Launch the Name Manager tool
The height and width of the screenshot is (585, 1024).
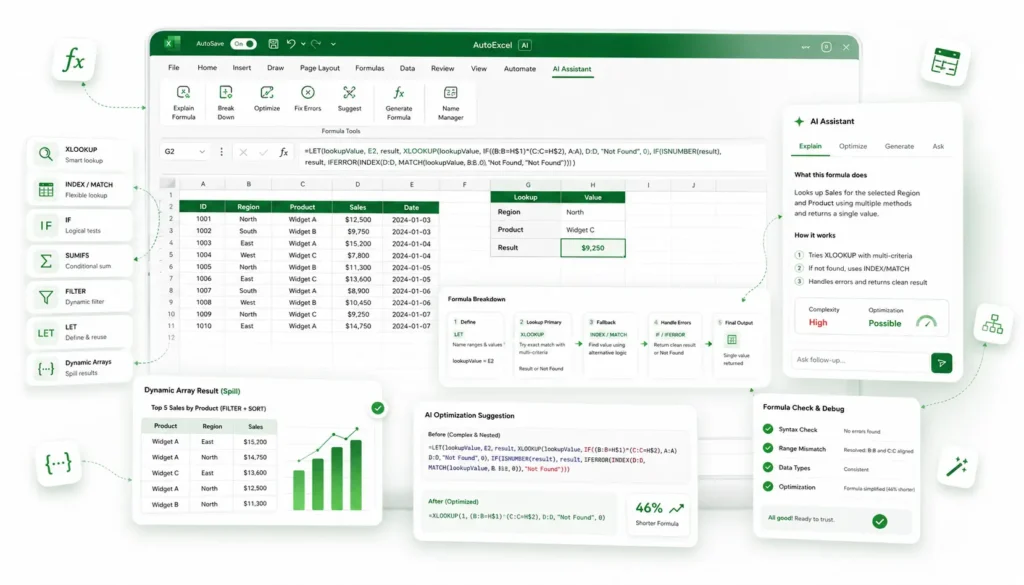click(x=451, y=93)
